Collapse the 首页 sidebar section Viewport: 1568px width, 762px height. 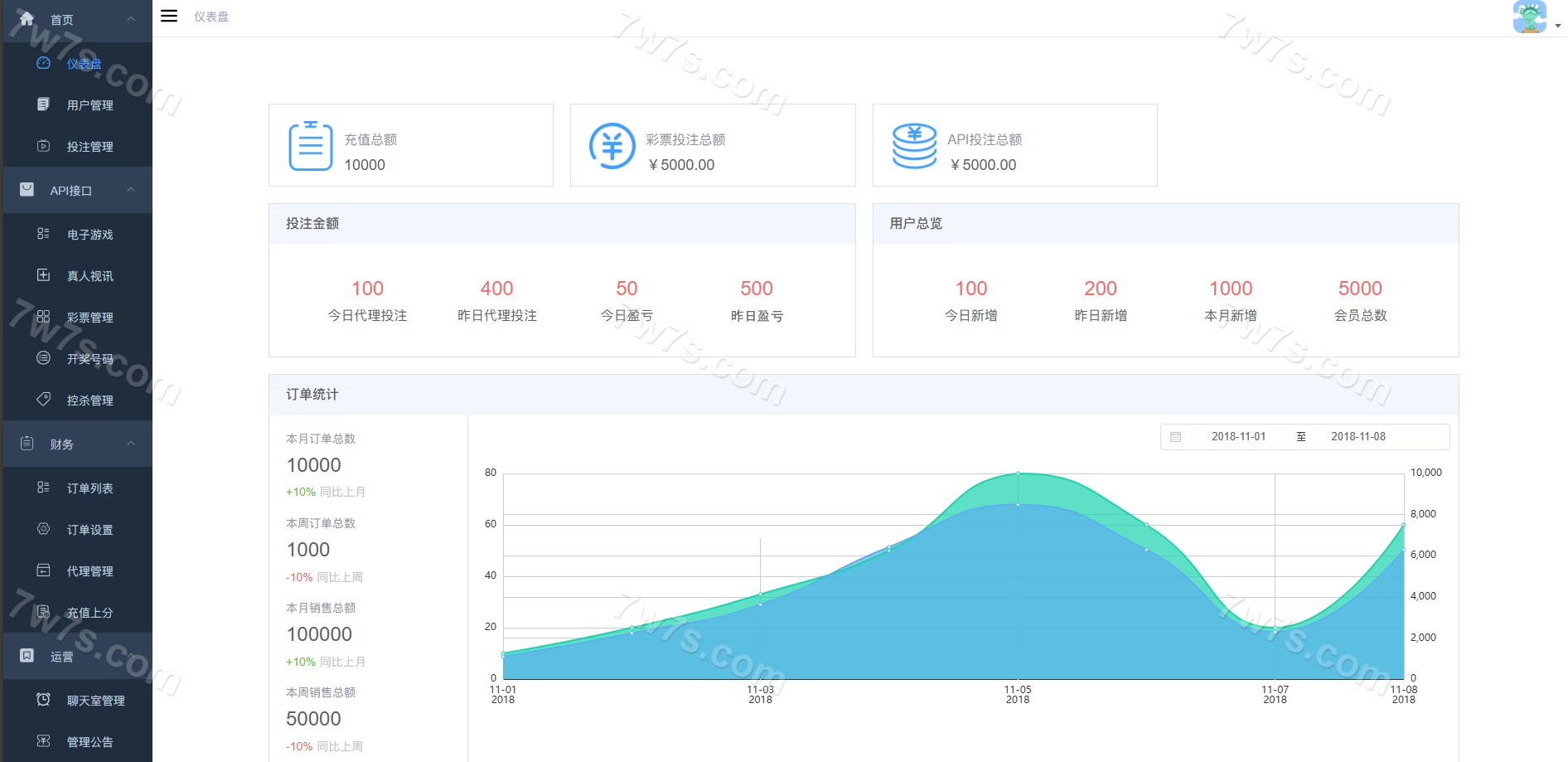tap(131, 19)
